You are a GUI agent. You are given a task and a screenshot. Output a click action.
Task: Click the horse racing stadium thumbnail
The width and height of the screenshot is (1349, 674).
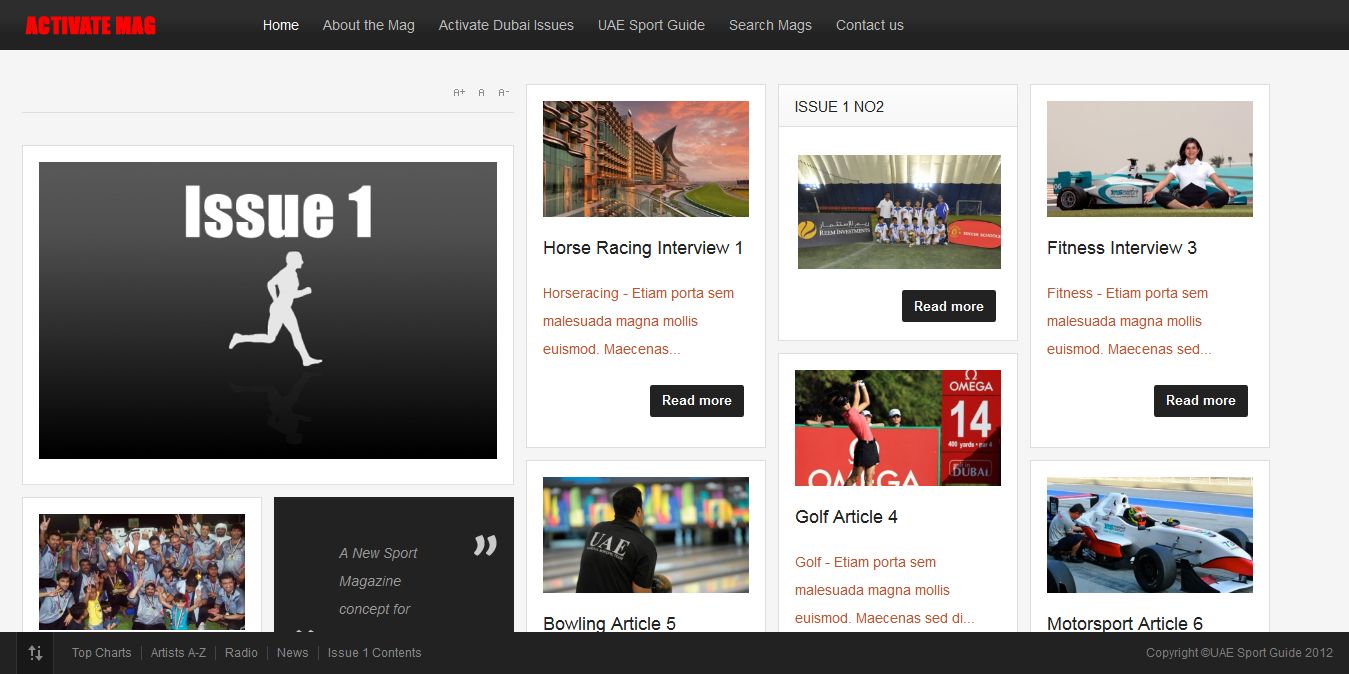click(646, 159)
